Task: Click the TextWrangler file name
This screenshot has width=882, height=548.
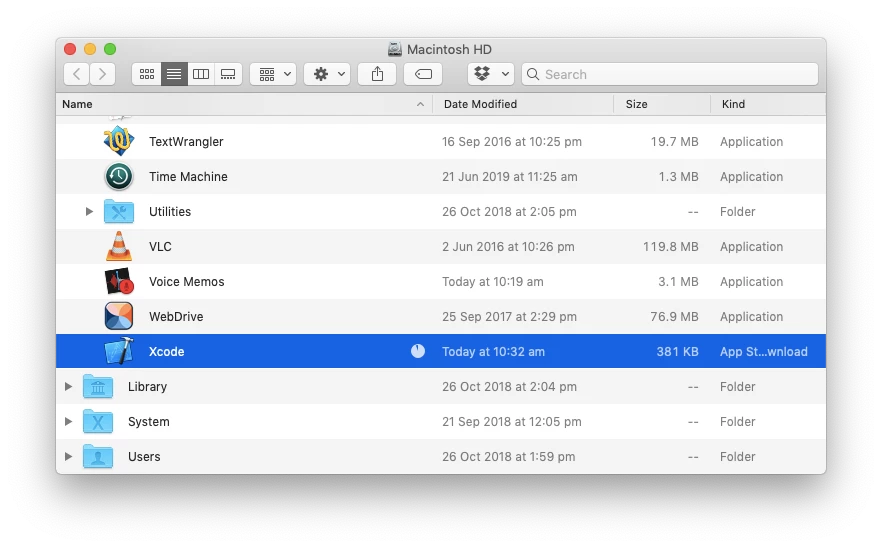Action: click(x=186, y=142)
